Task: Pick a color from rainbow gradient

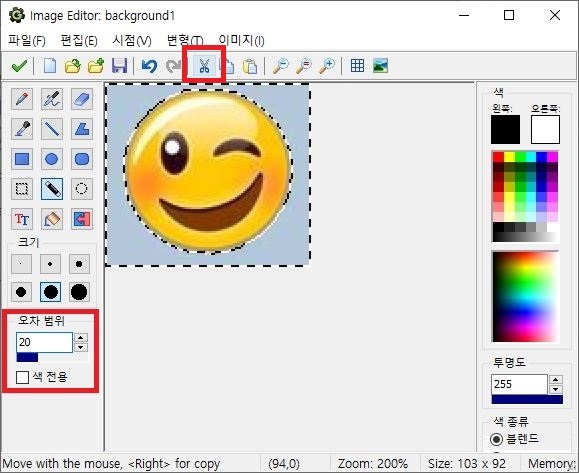Action: [525, 297]
